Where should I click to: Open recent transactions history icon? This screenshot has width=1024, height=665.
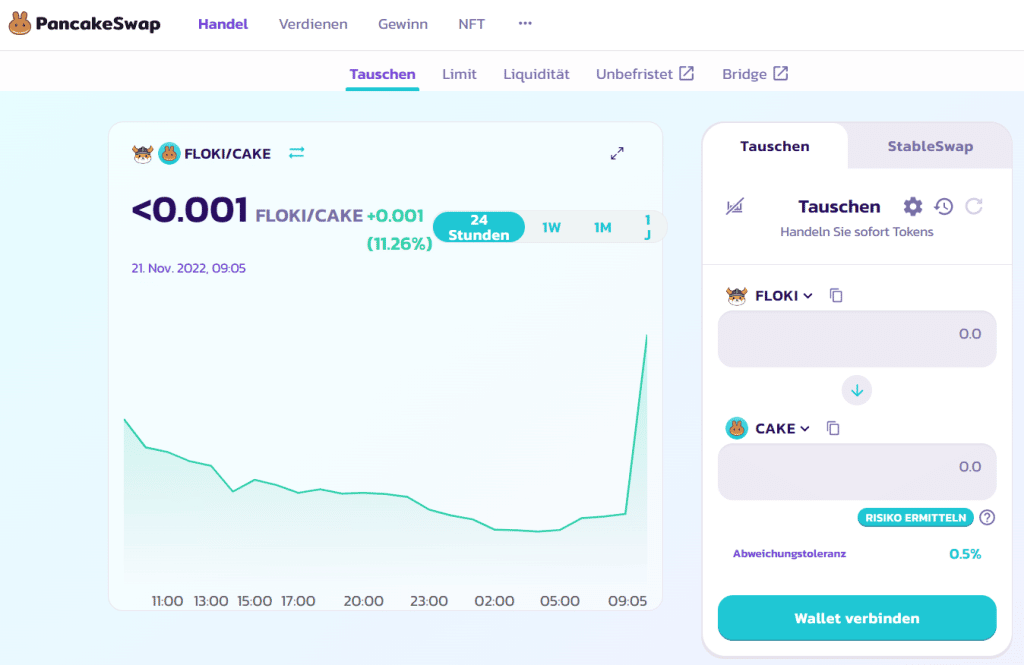tap(943, 206)
